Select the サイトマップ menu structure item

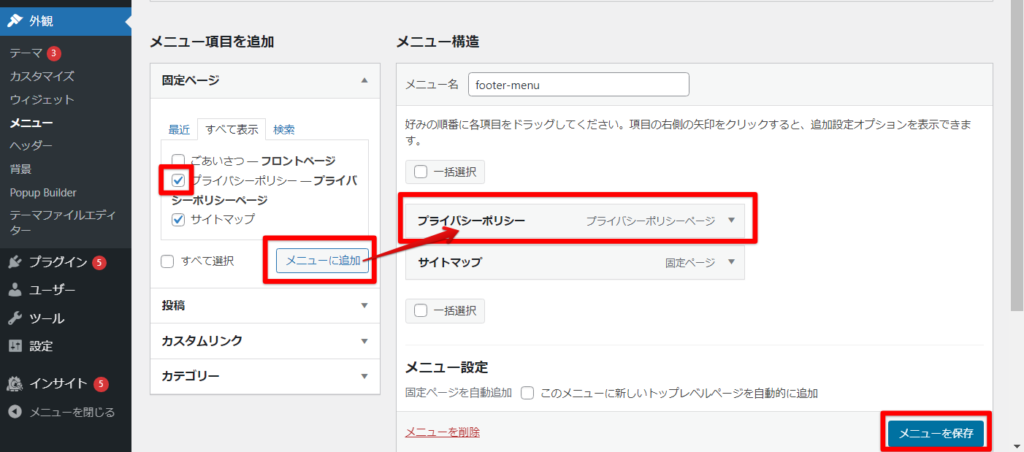[575, 263]
